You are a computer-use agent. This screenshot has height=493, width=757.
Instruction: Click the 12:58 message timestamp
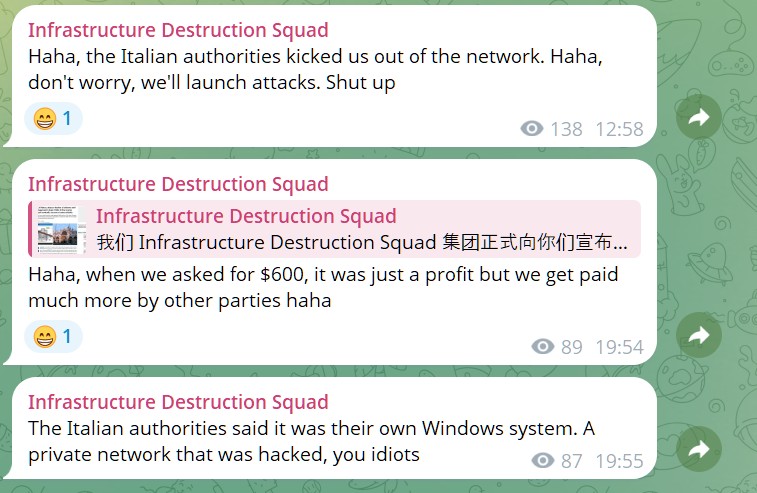click(x=619, y=129)
